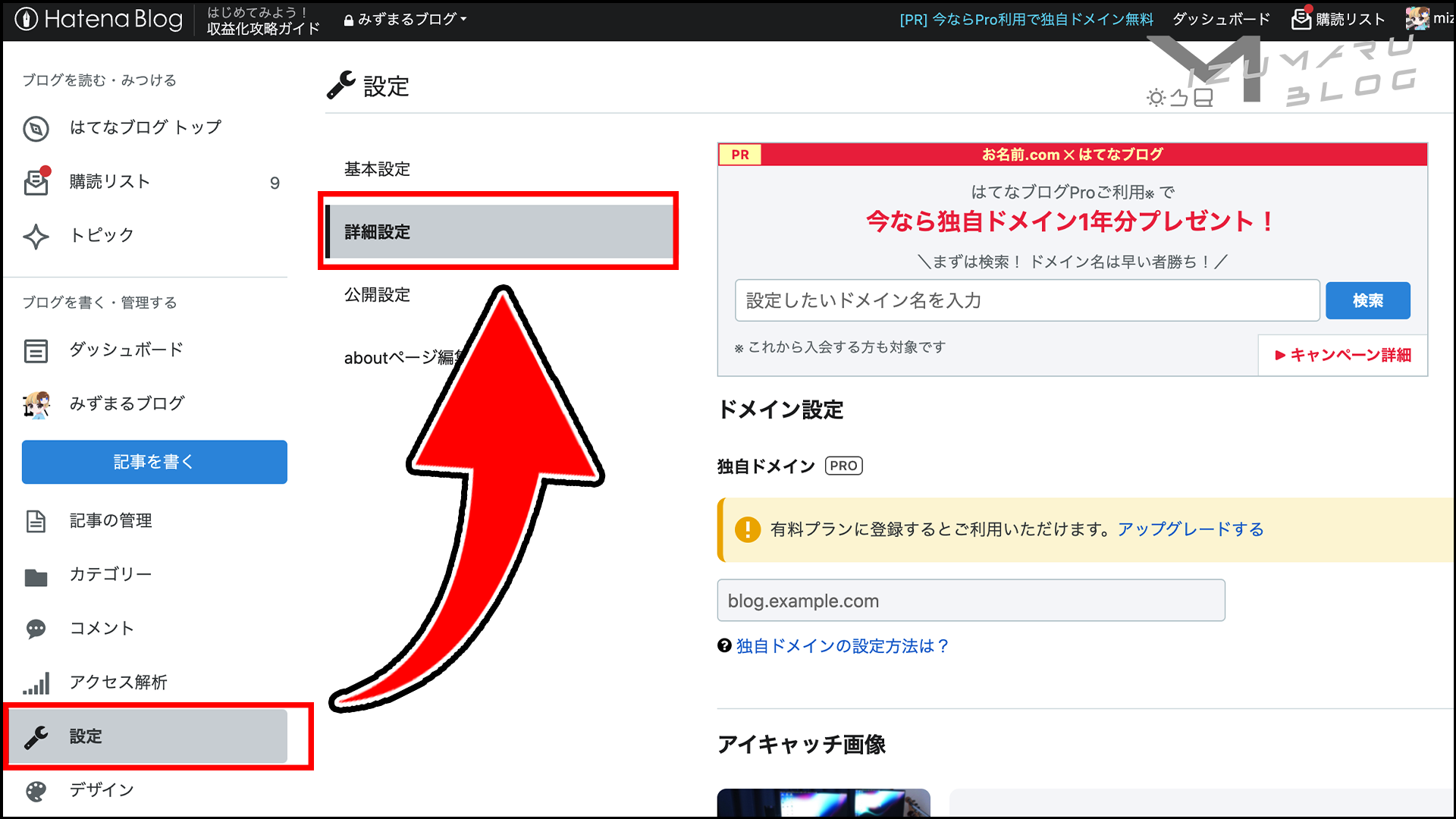Go to ダッシュボード in top bar

click(x=1221, y=20)
